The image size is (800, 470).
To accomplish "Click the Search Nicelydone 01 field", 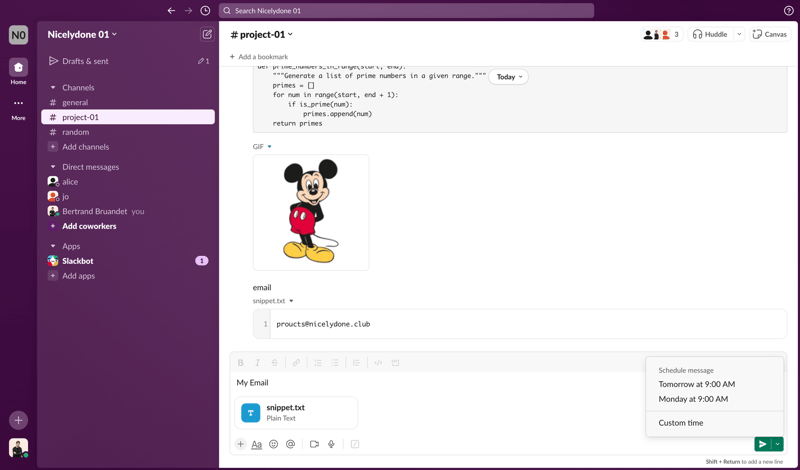I will [x=406, y=11].
